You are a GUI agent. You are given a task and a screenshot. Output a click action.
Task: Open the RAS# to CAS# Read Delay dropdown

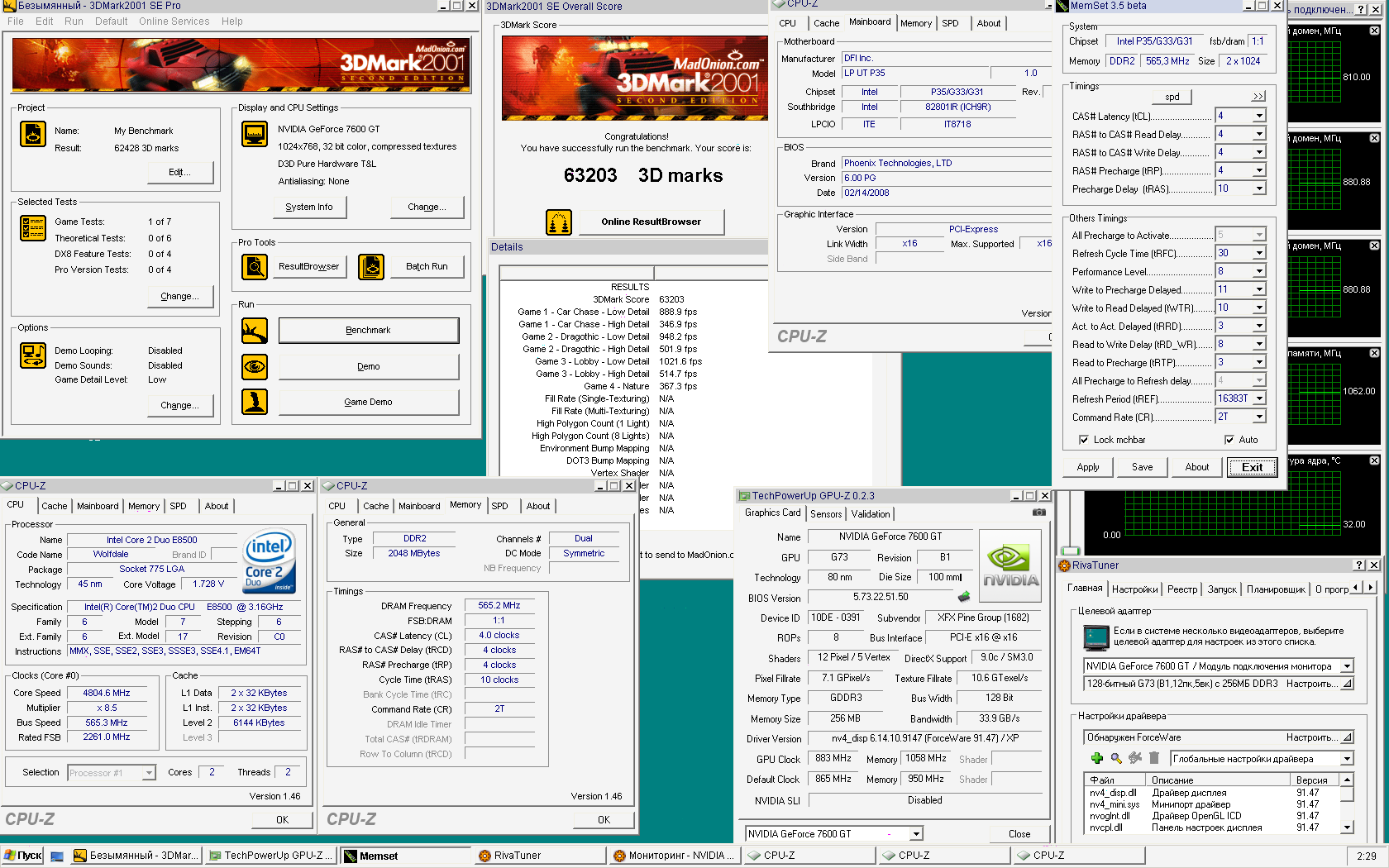click(1259, 134)
